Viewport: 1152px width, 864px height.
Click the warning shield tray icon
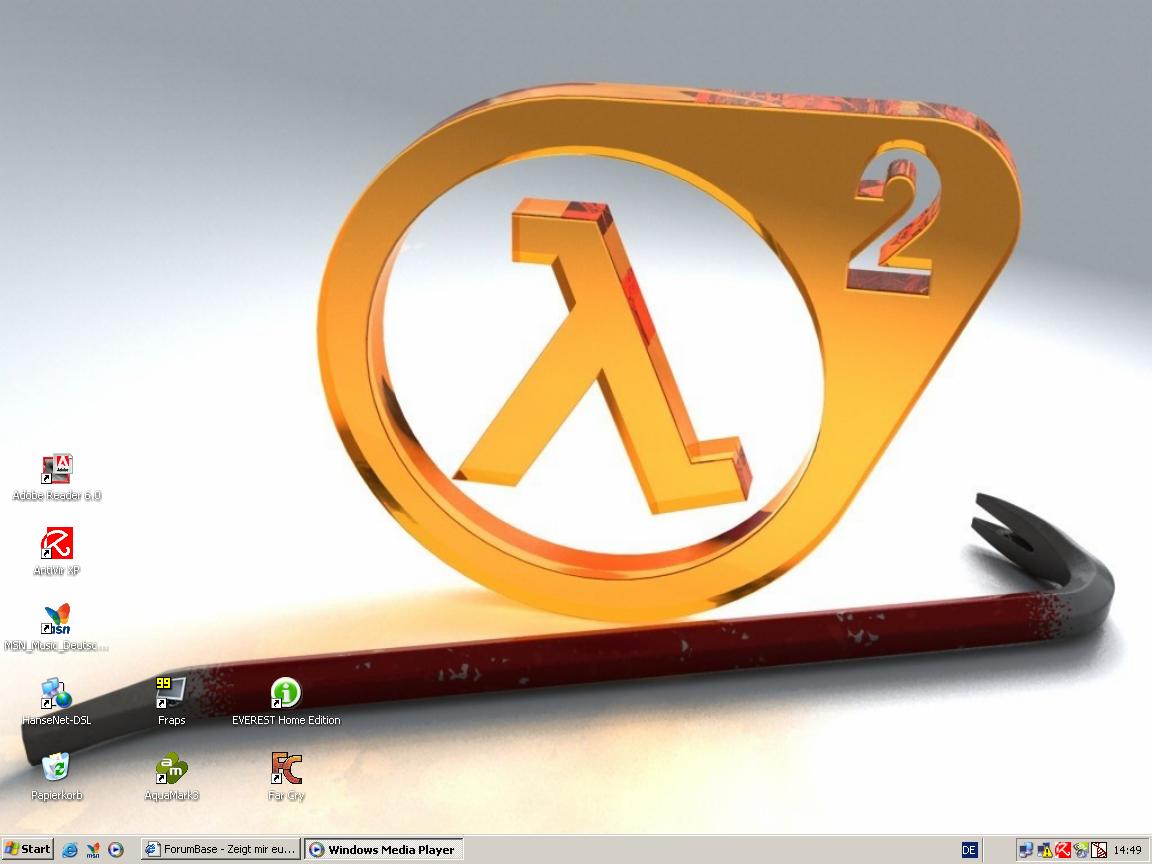pos(1045,850)
